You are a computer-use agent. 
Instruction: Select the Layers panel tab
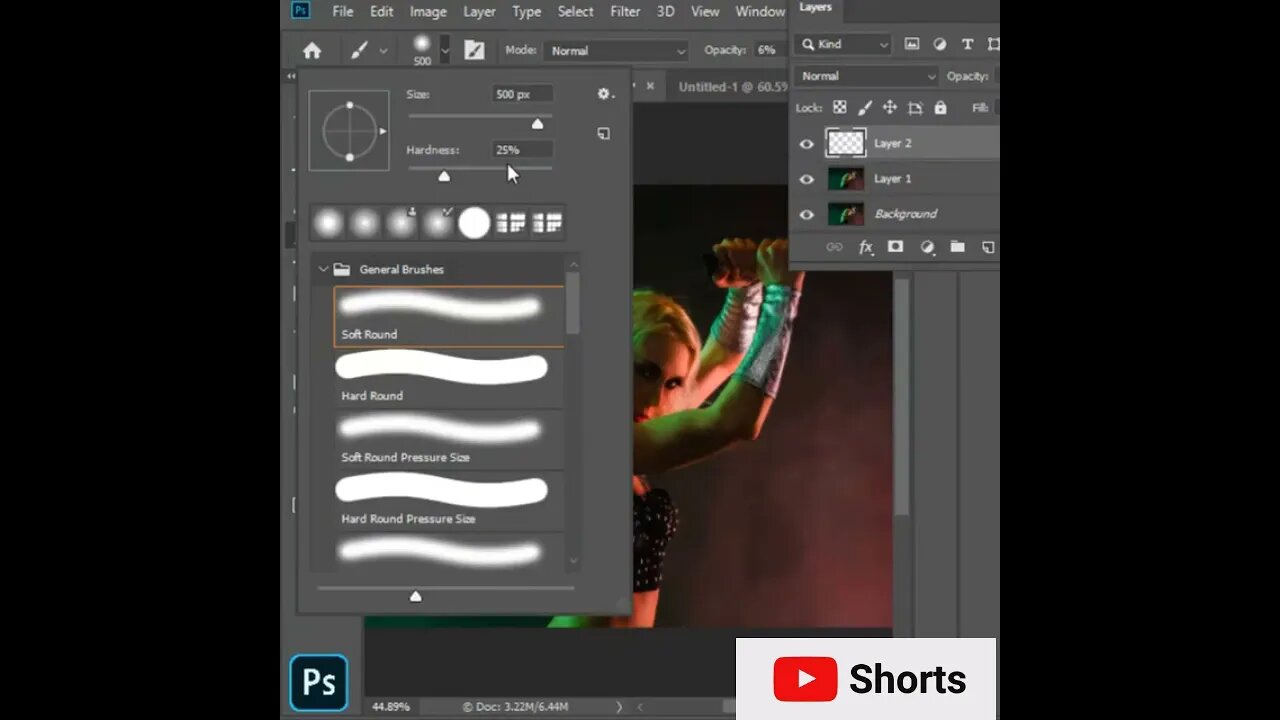point(815,8)
